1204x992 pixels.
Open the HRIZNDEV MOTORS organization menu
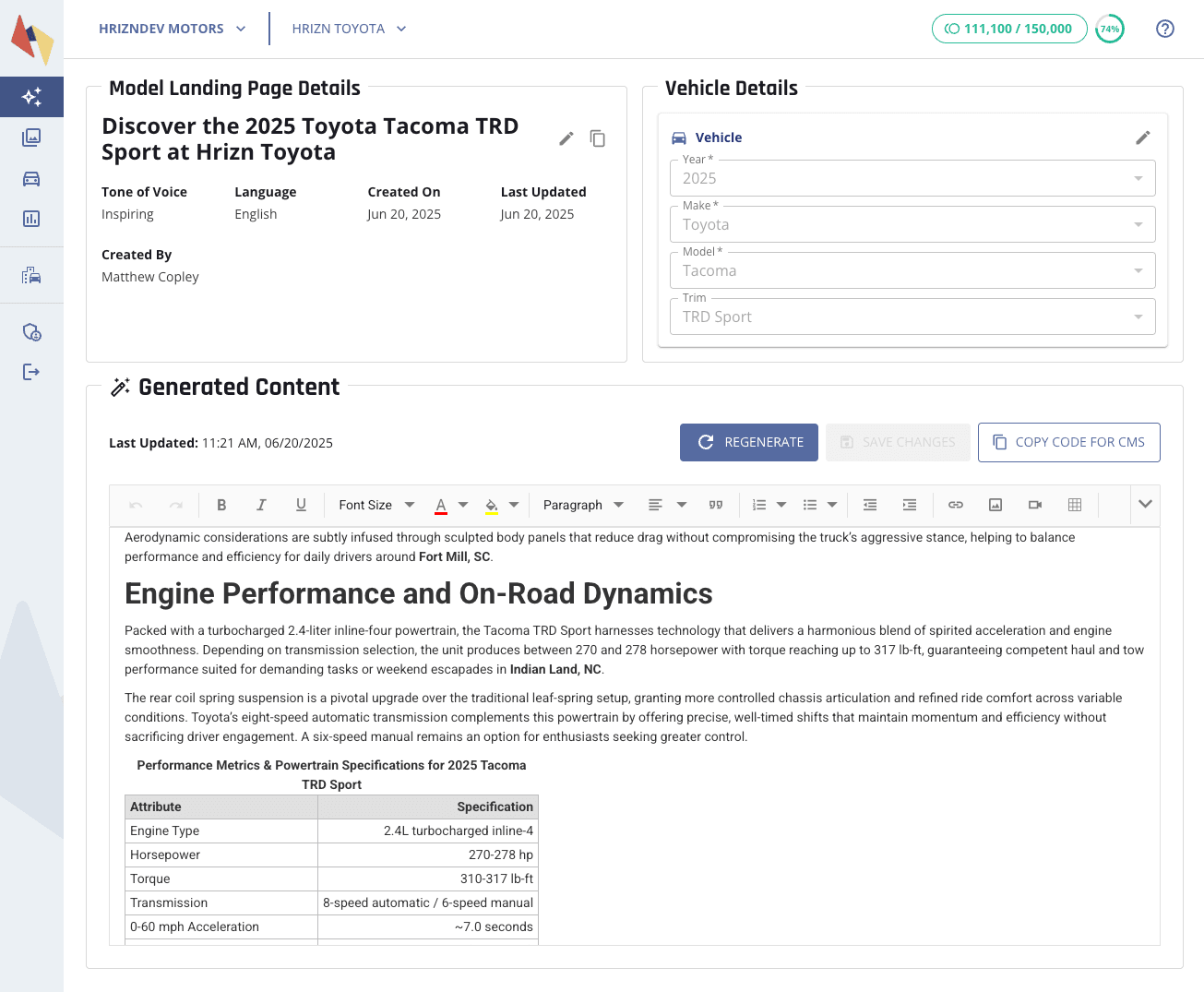(173, 29)
